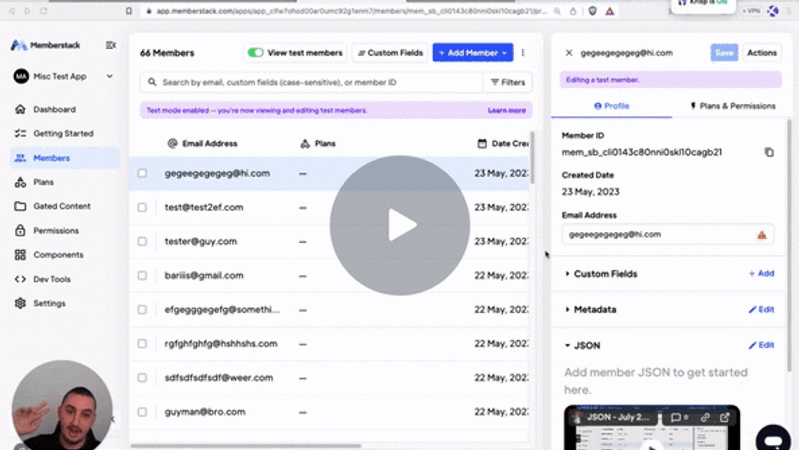Open Gated Content section
The width and height of the screenshot is (799, 450).
click(62, 206)
